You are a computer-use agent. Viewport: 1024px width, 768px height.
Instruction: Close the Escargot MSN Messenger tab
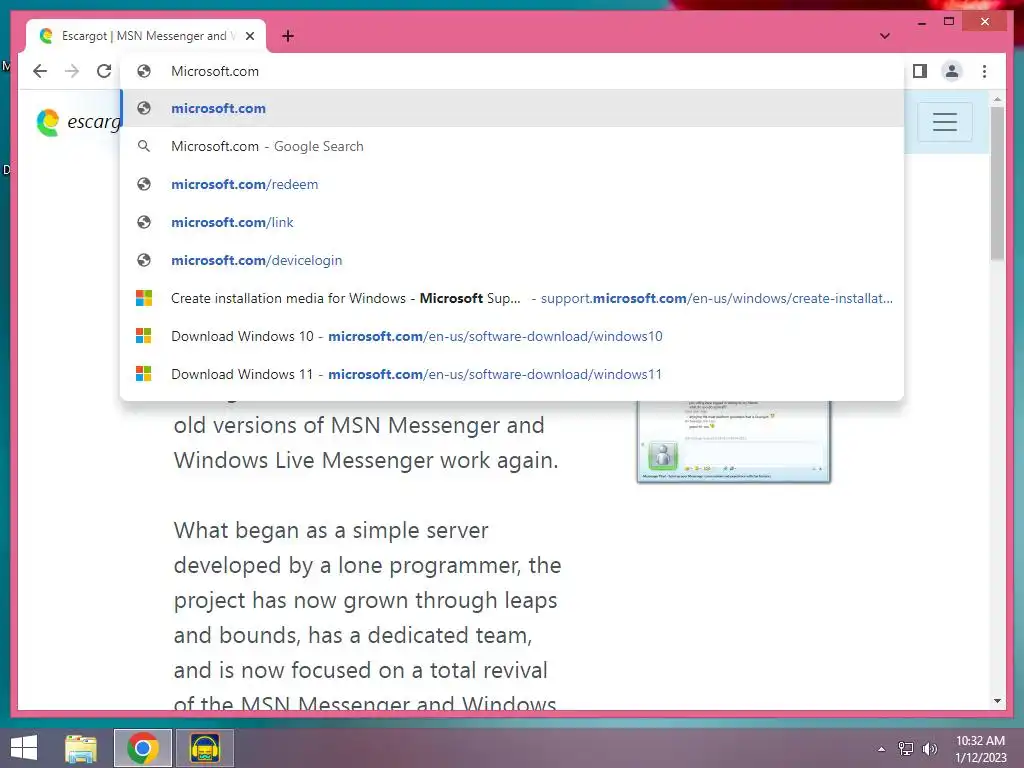pos(249,36)
